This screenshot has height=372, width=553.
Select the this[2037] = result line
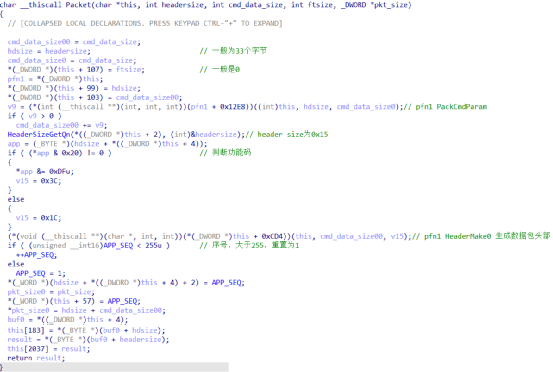(x=49, y=349)
